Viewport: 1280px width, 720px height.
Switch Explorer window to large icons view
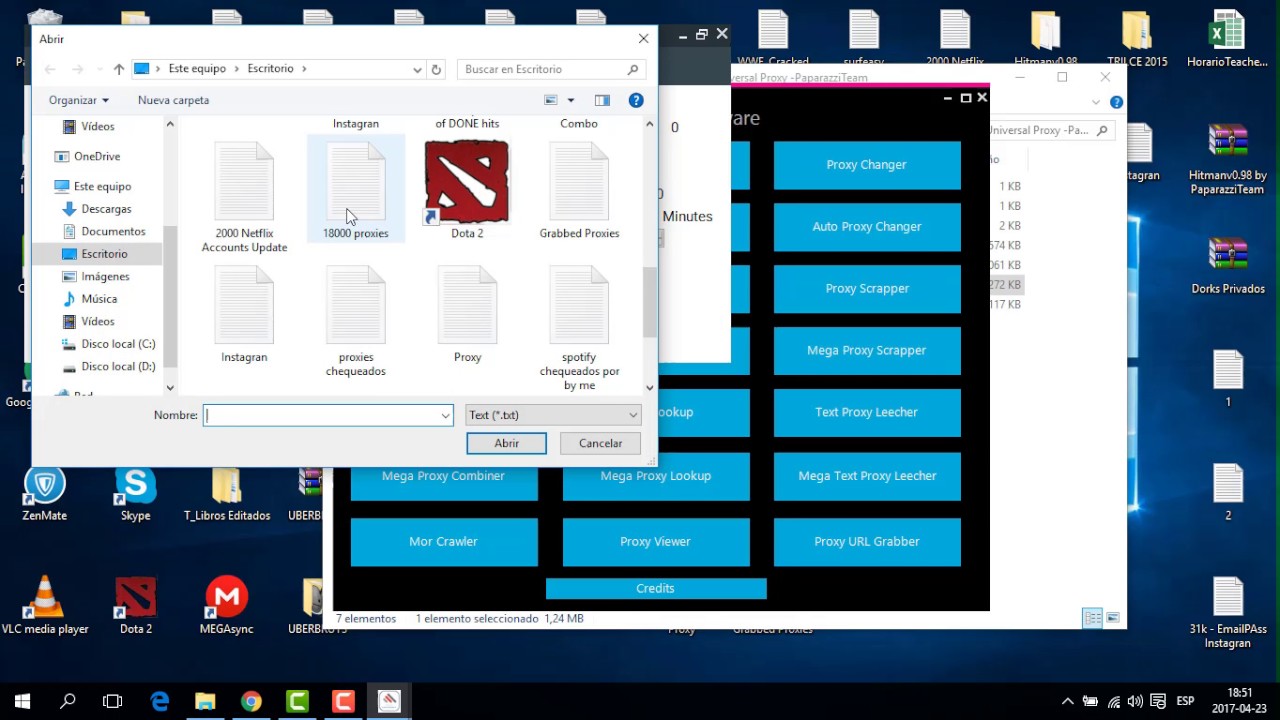coord(1113,618)
